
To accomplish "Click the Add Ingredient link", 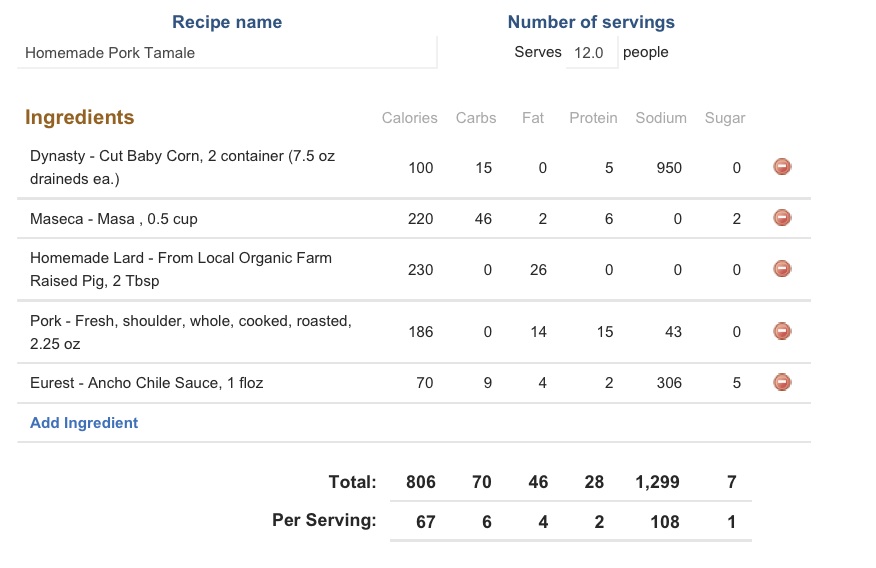I will 84,422.
